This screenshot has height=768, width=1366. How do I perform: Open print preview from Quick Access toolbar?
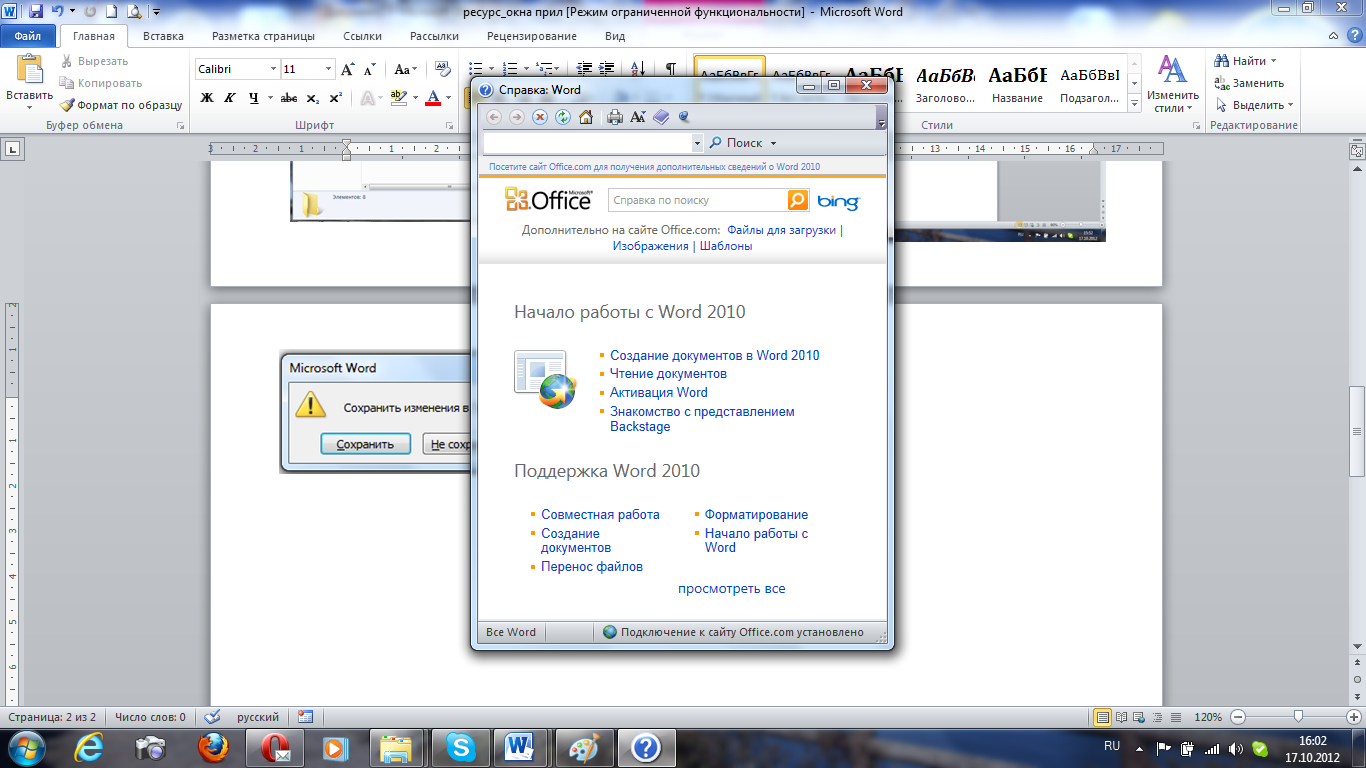pos(133,12)
